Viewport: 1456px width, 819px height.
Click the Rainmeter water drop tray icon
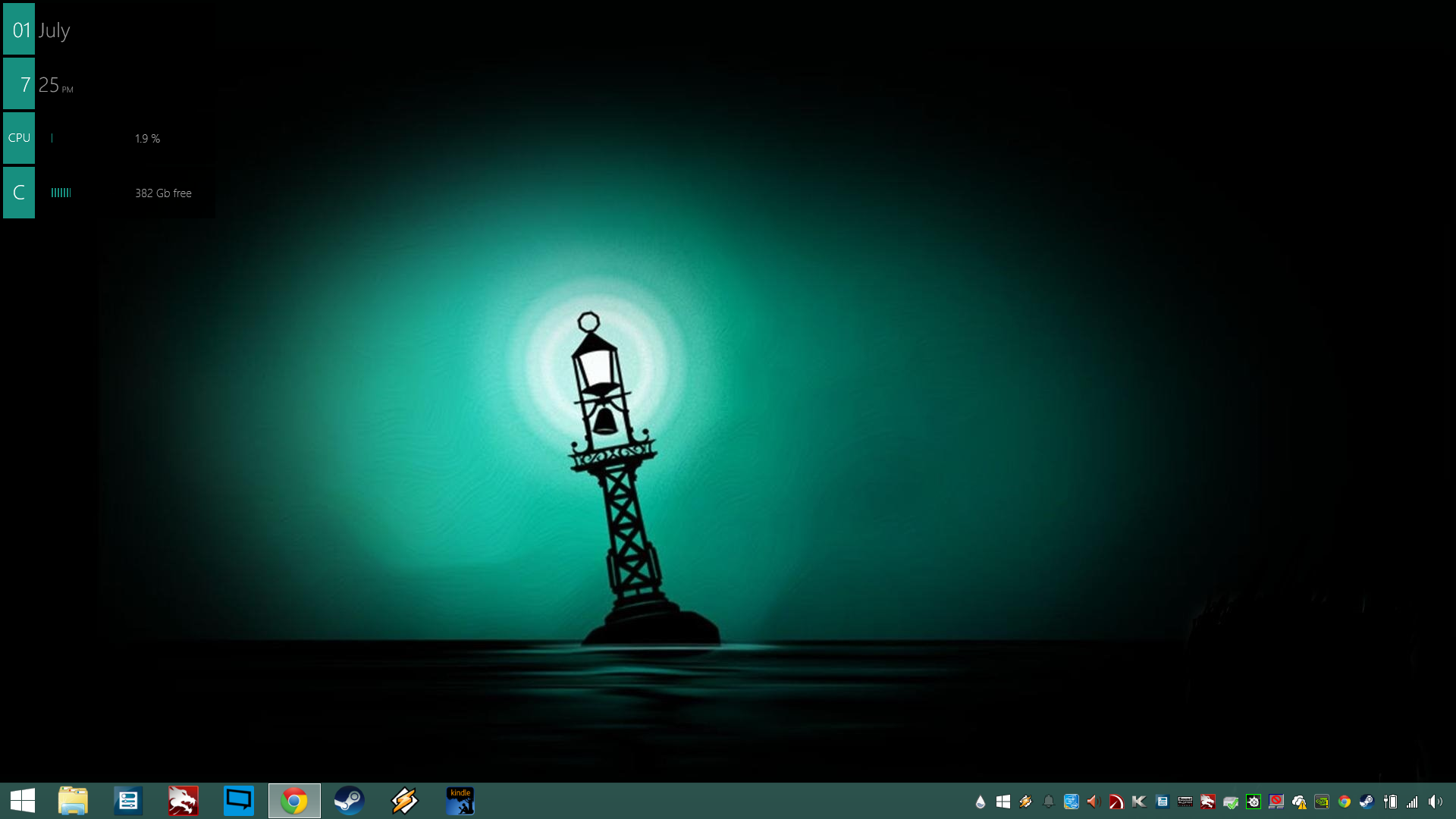(x=981, y=802)
